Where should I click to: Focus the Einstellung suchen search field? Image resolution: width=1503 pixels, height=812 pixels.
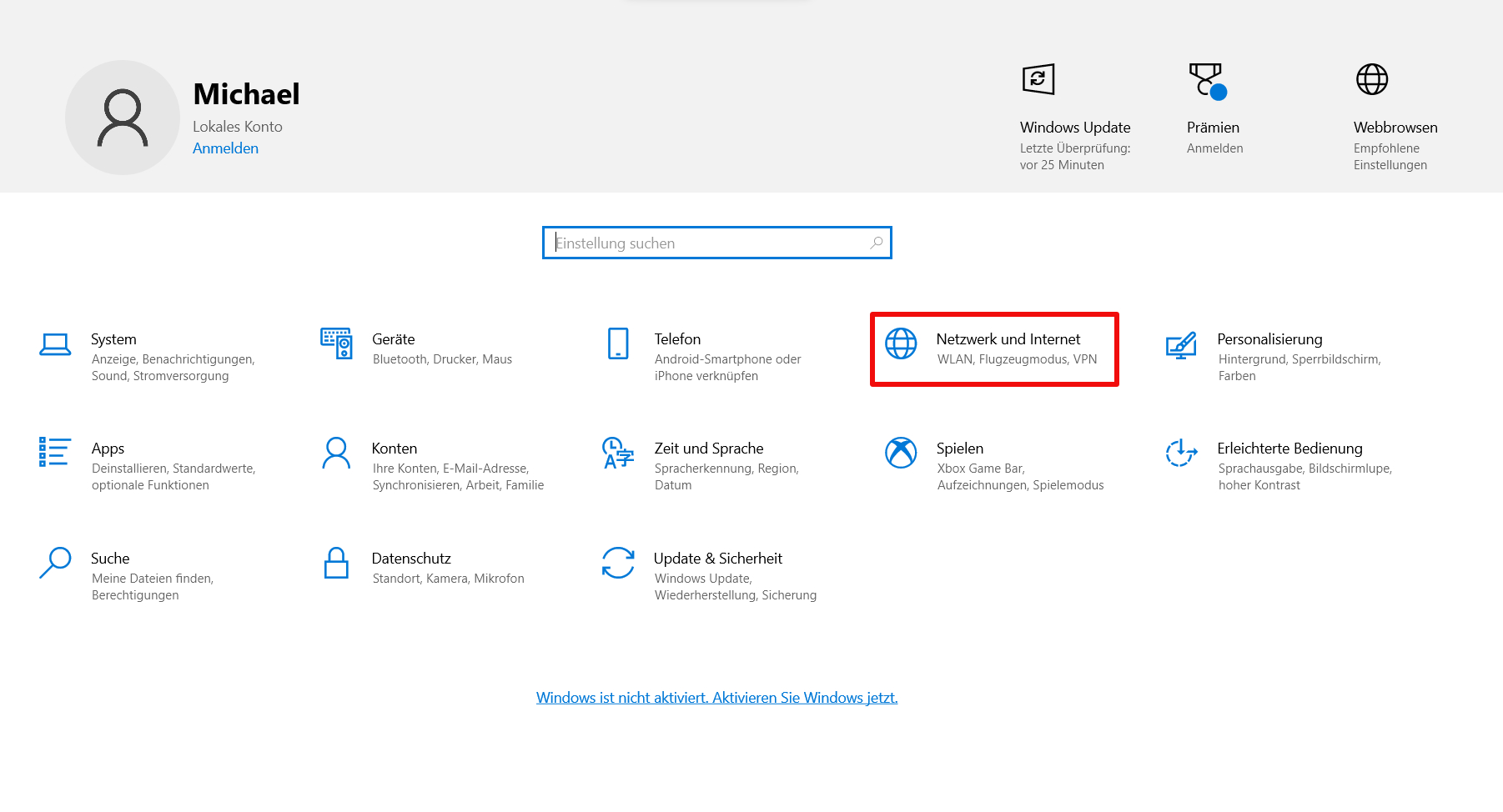(709, 243)
